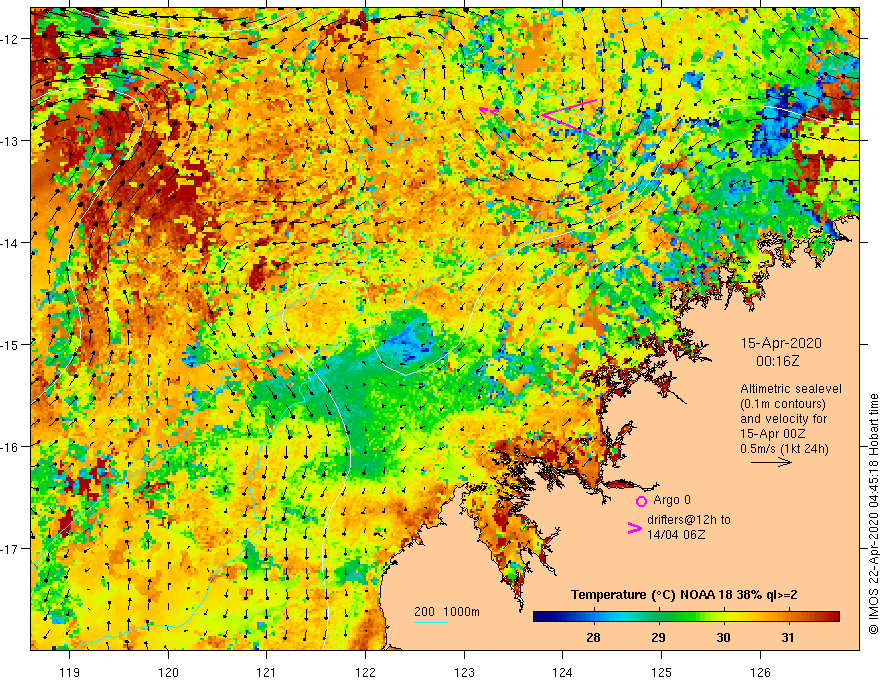
Task: Click the 'drifters@12h to' legend text
Action: pyautogui.click(x=689, y=520)
